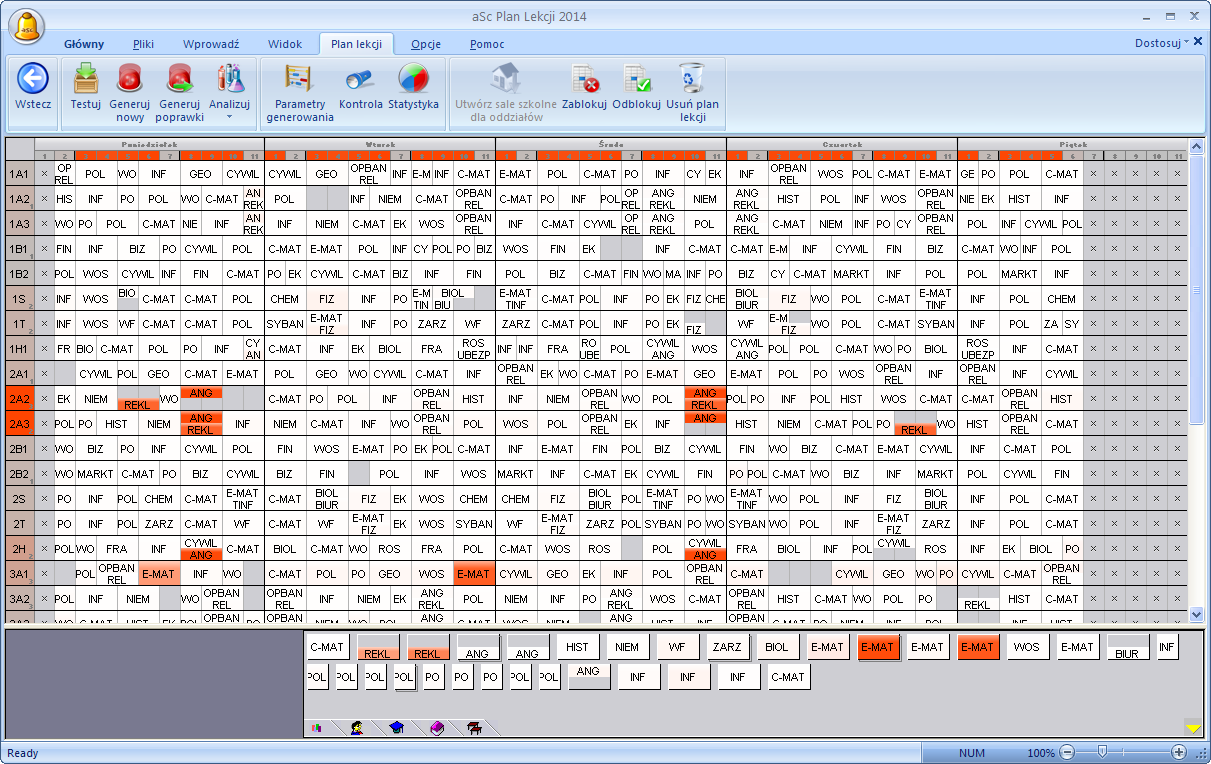The height and width of the screenshot is (764, 1211).
Task: Pick the unplaced ZARZ card
Action: pyautogui.click(x=728, y=647)
